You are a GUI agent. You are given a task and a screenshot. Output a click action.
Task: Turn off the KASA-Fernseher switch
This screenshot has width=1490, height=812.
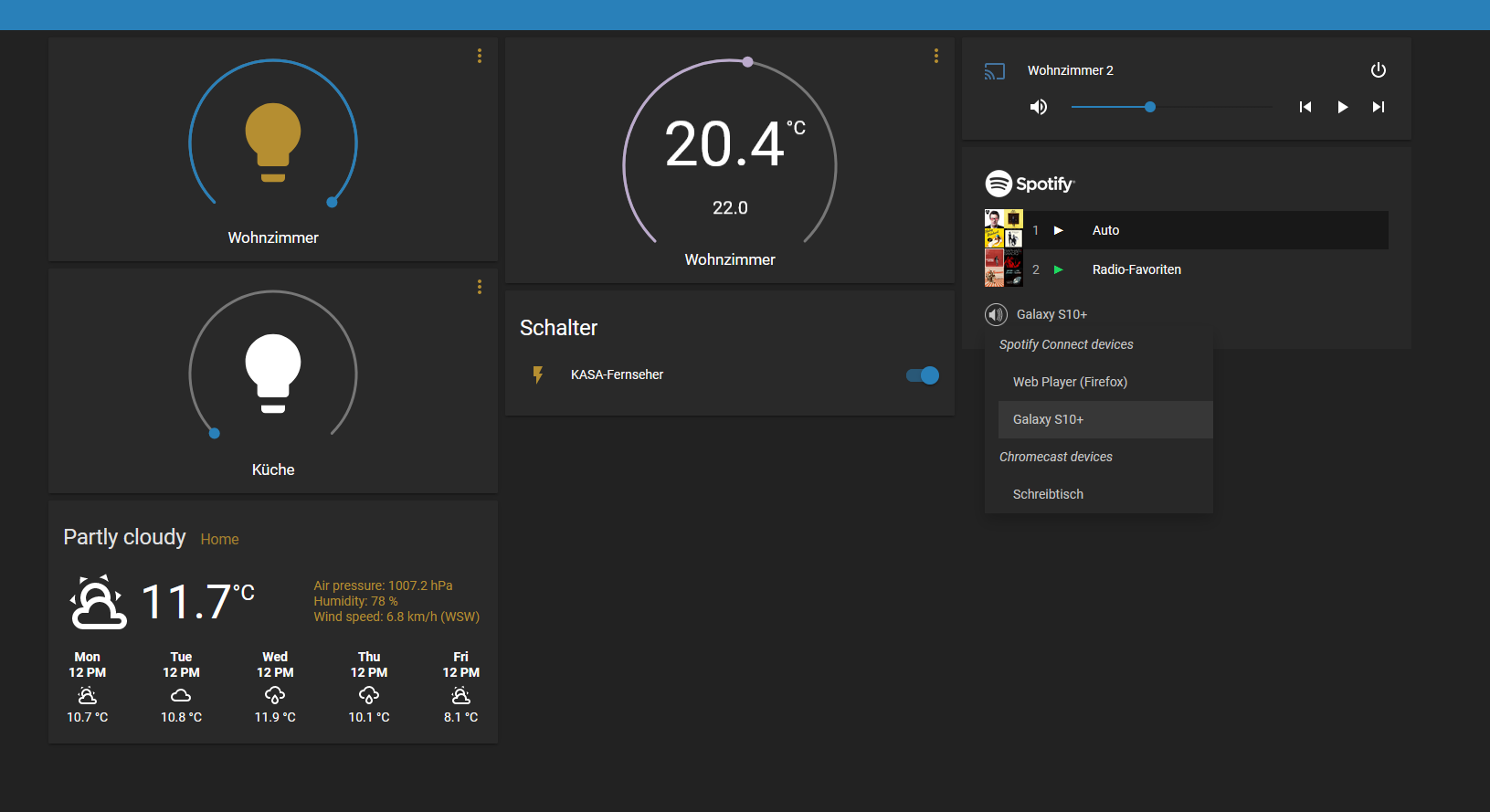click(x=922, y=375)
